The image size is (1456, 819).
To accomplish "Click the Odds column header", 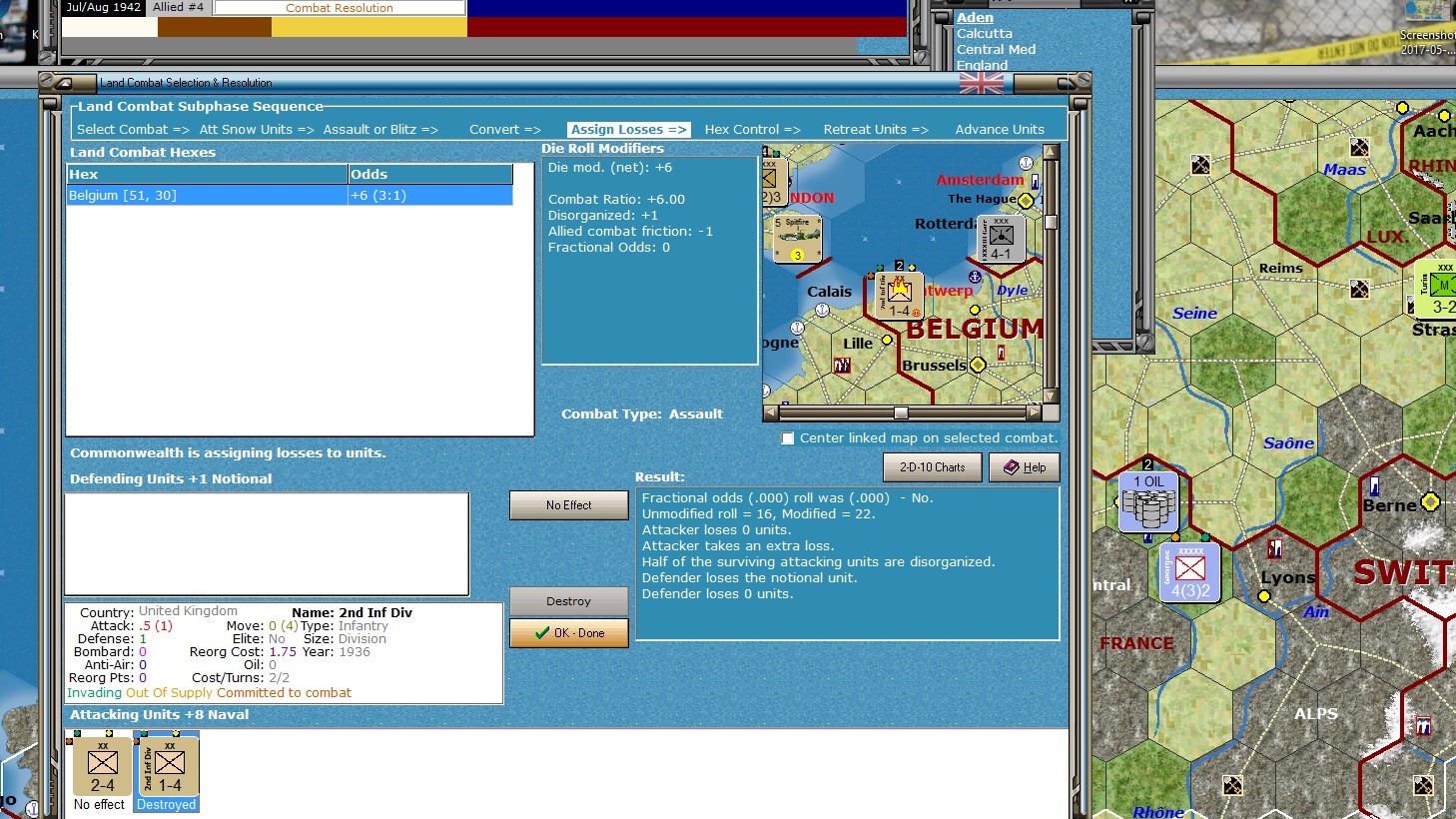I will [430, 175].
